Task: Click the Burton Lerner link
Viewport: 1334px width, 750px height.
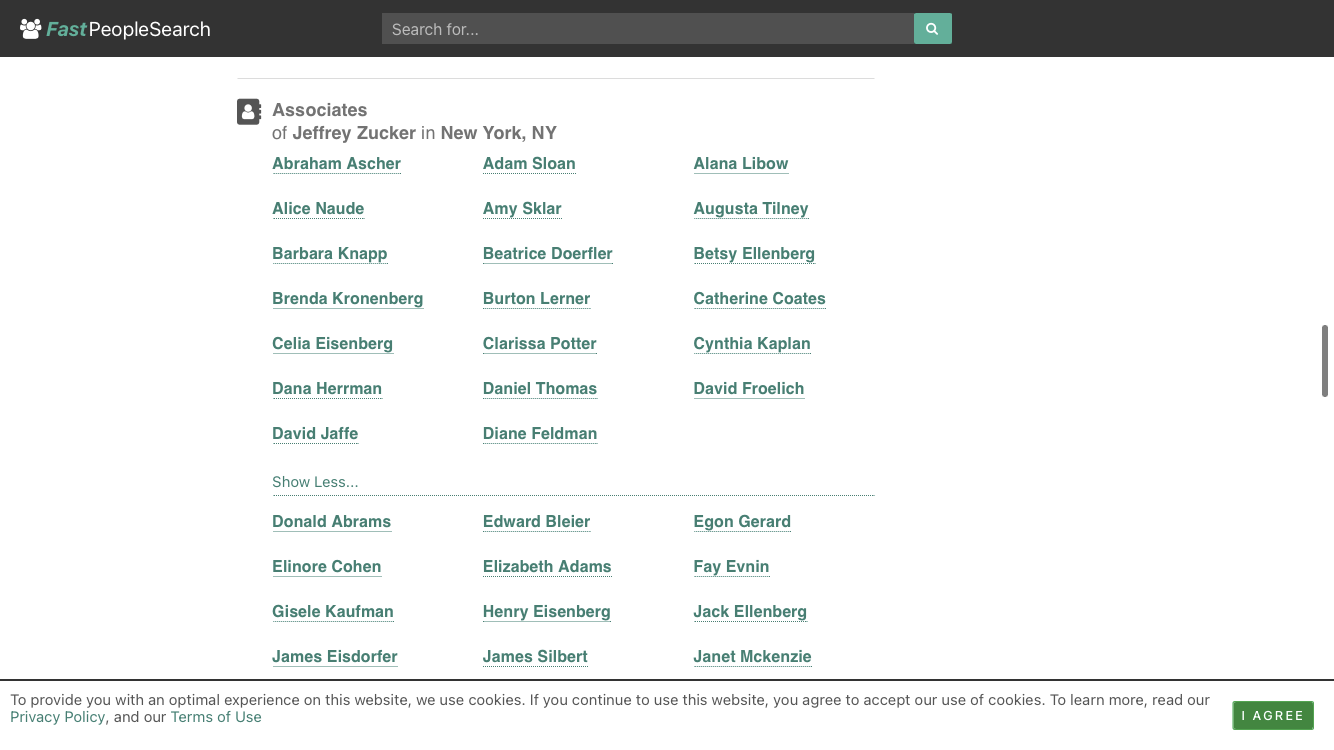Action: [x=536, y=298]
